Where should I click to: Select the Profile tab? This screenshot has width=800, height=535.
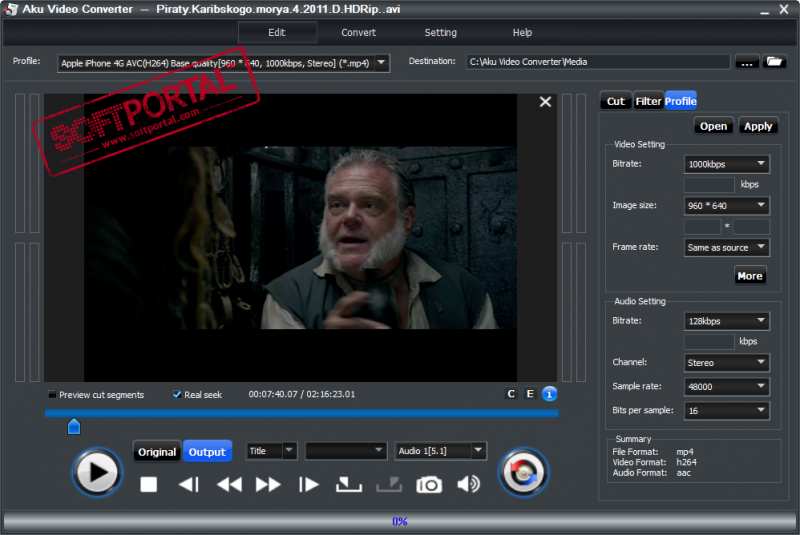(x=681, y=101)
